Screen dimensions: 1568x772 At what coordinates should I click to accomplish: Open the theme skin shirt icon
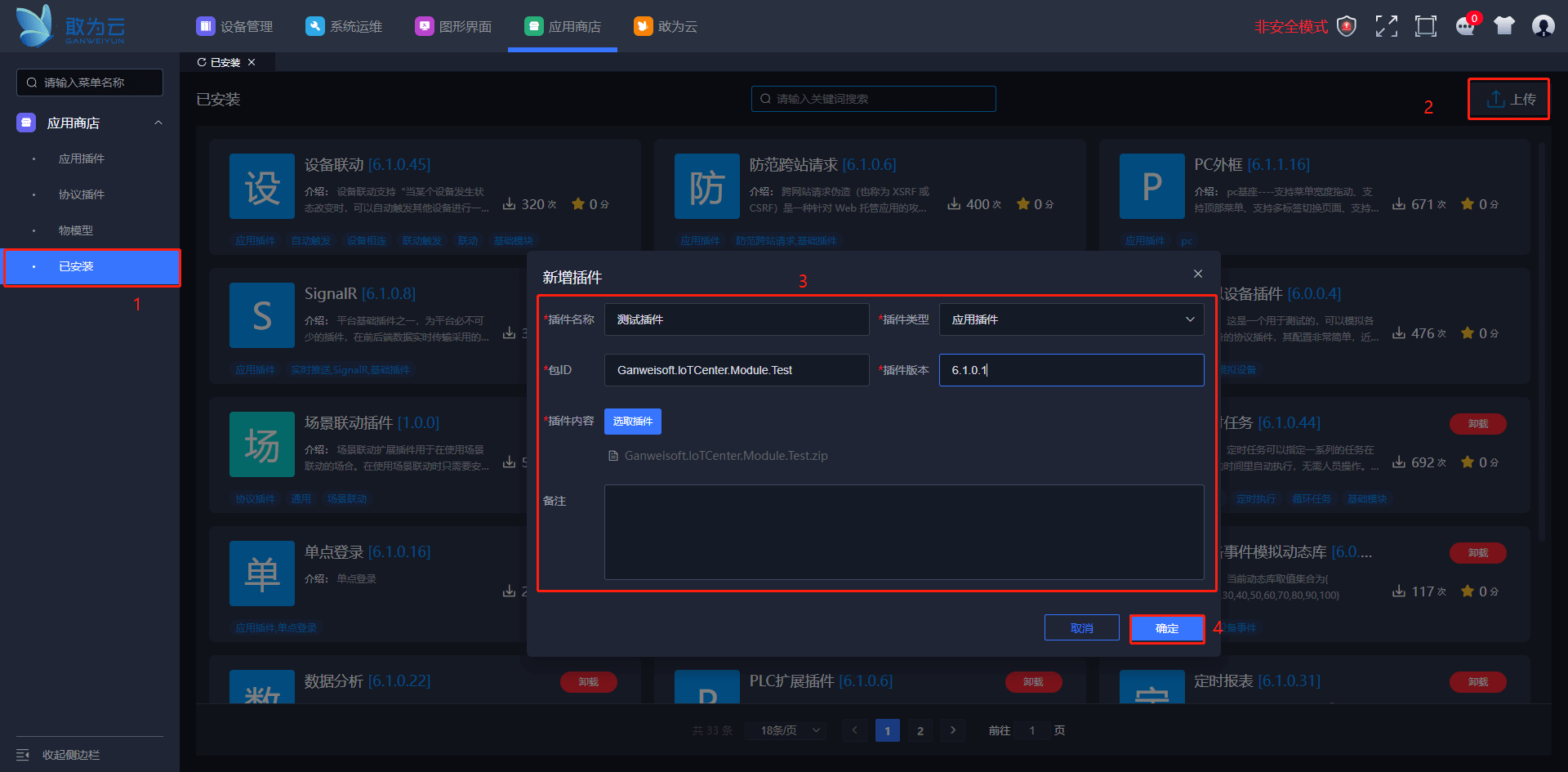point(1503,26)
